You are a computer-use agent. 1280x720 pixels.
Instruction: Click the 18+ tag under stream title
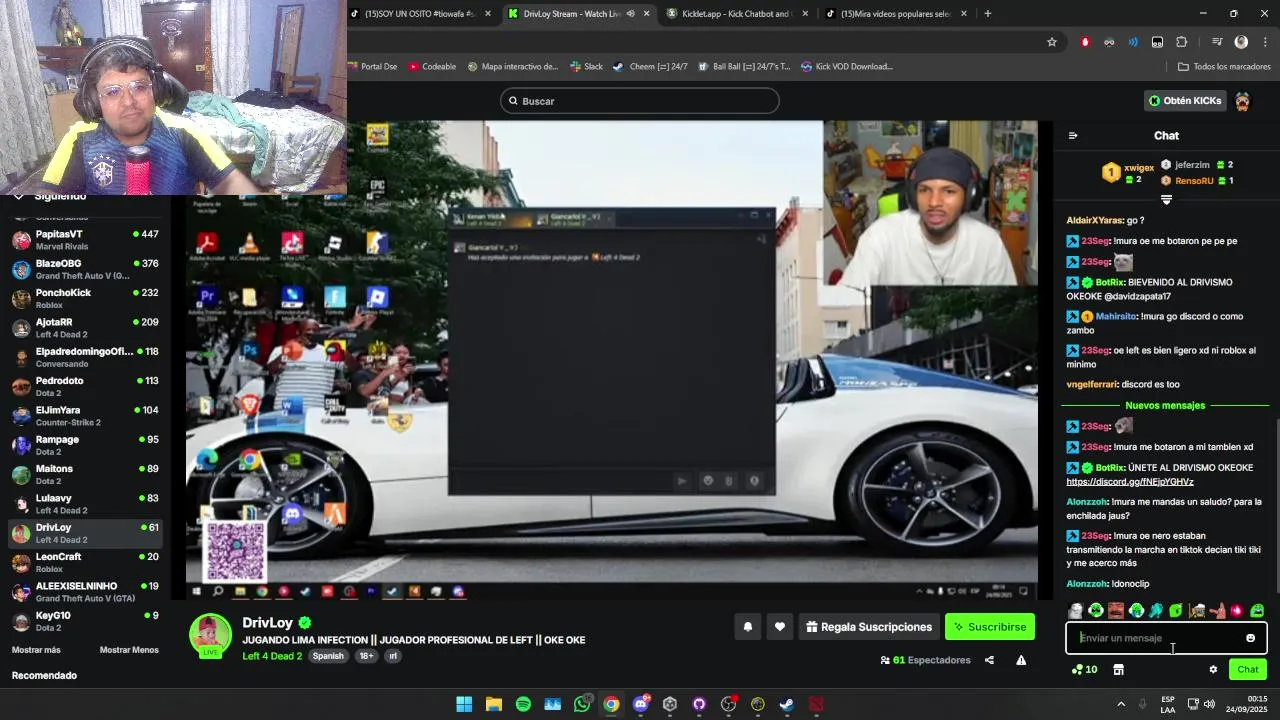click(367, 656)
